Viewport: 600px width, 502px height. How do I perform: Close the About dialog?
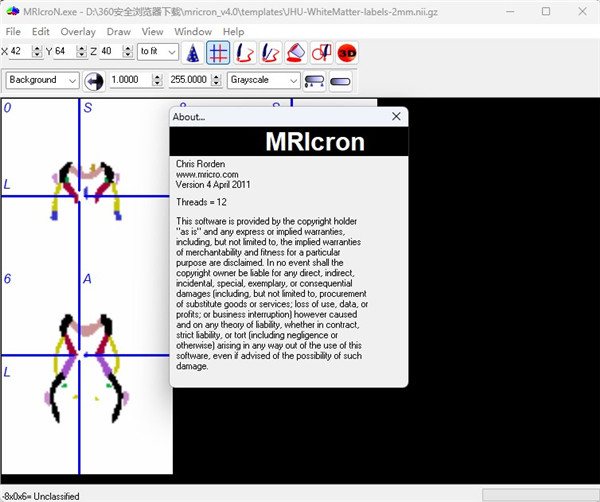point(396,116)
